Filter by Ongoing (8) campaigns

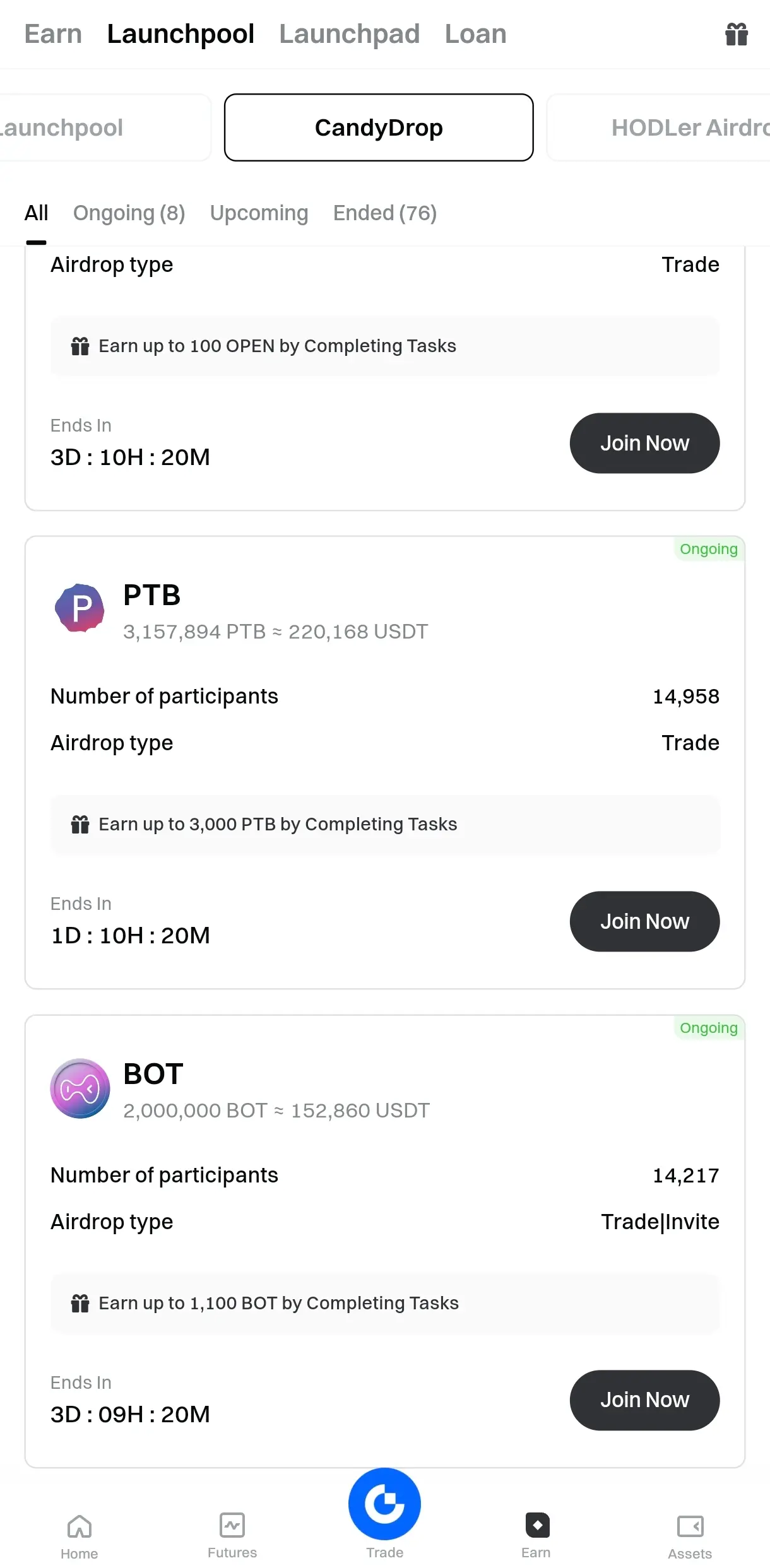[129, 213]
